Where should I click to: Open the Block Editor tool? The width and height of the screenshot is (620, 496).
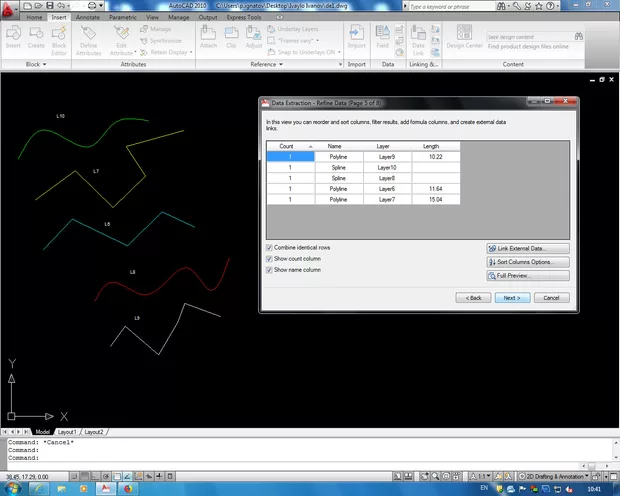click(59, 36)
